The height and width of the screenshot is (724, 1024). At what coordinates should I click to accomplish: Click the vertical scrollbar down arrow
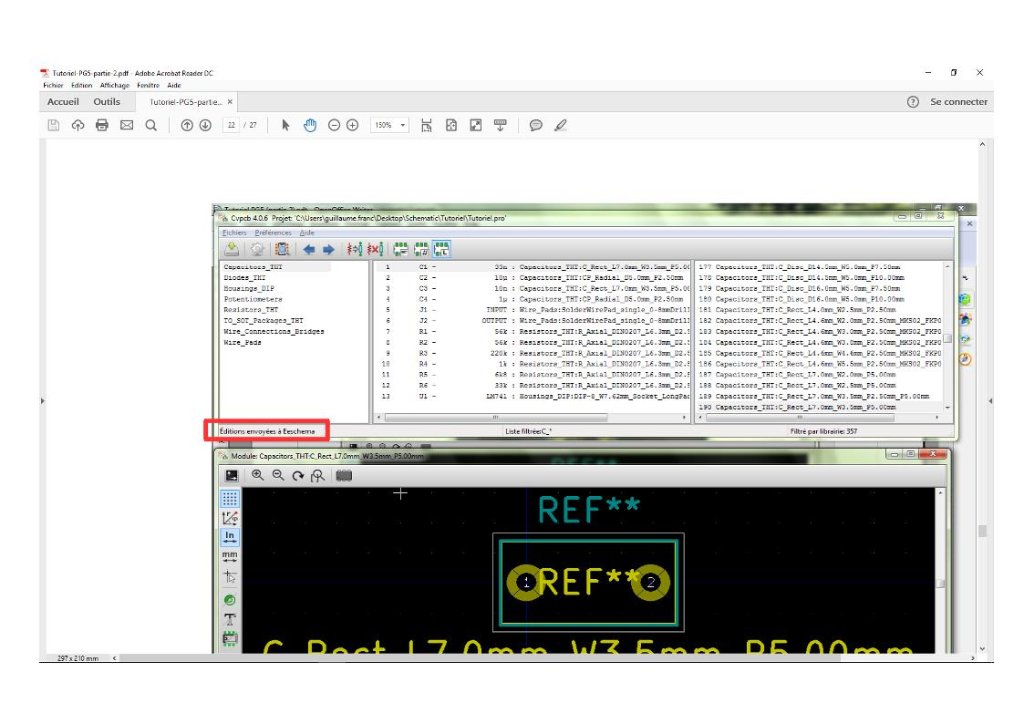tap(982, 648)
